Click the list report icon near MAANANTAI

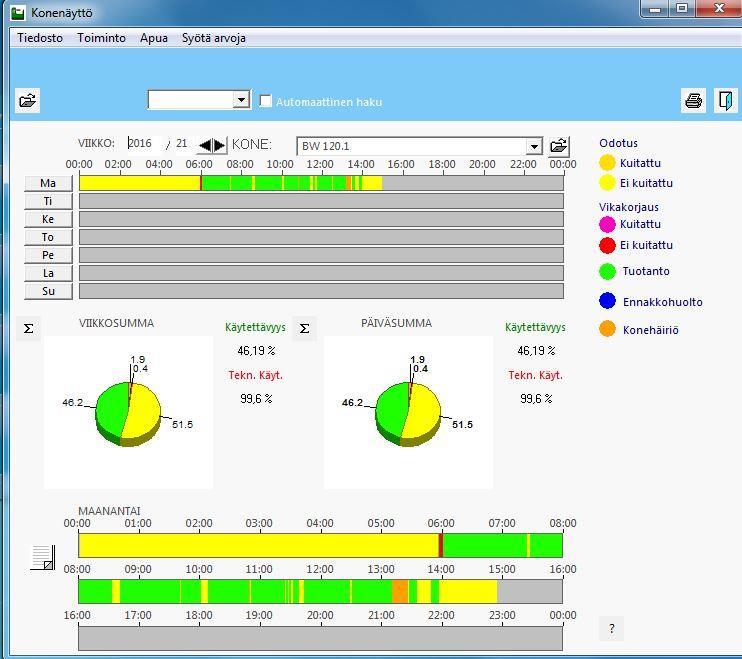(x=43, y=557)
